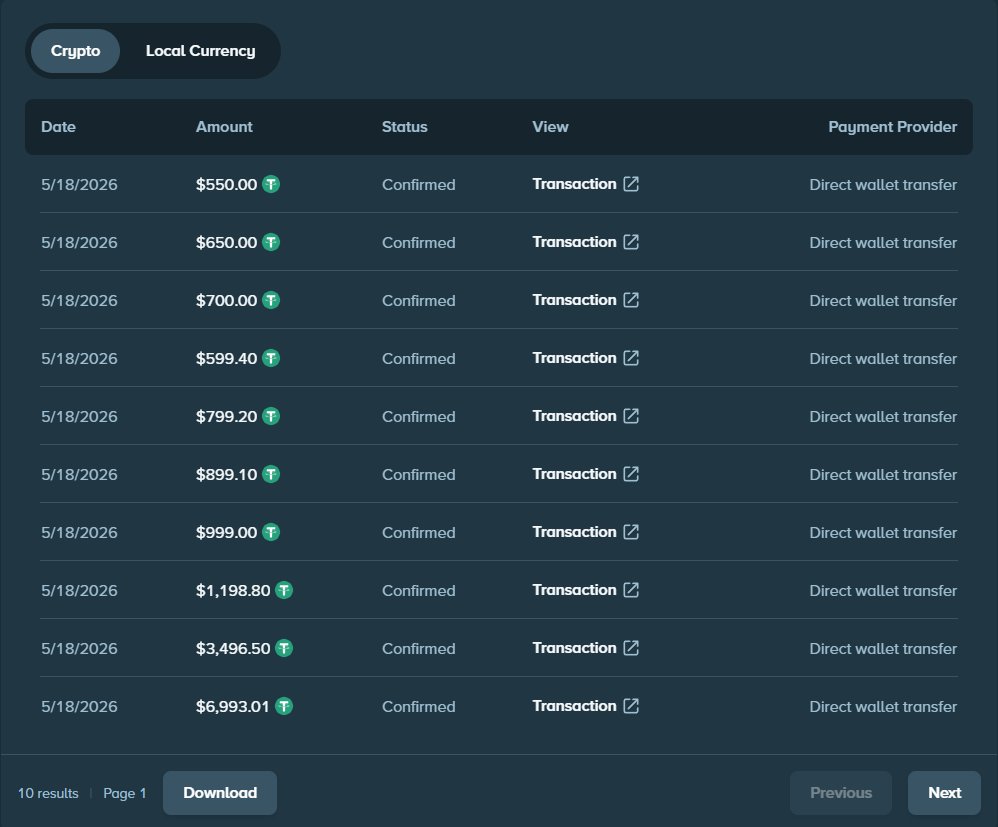Click the $999.00 amount value
Screen dimensions: 998x827
[x=227, y=532]
